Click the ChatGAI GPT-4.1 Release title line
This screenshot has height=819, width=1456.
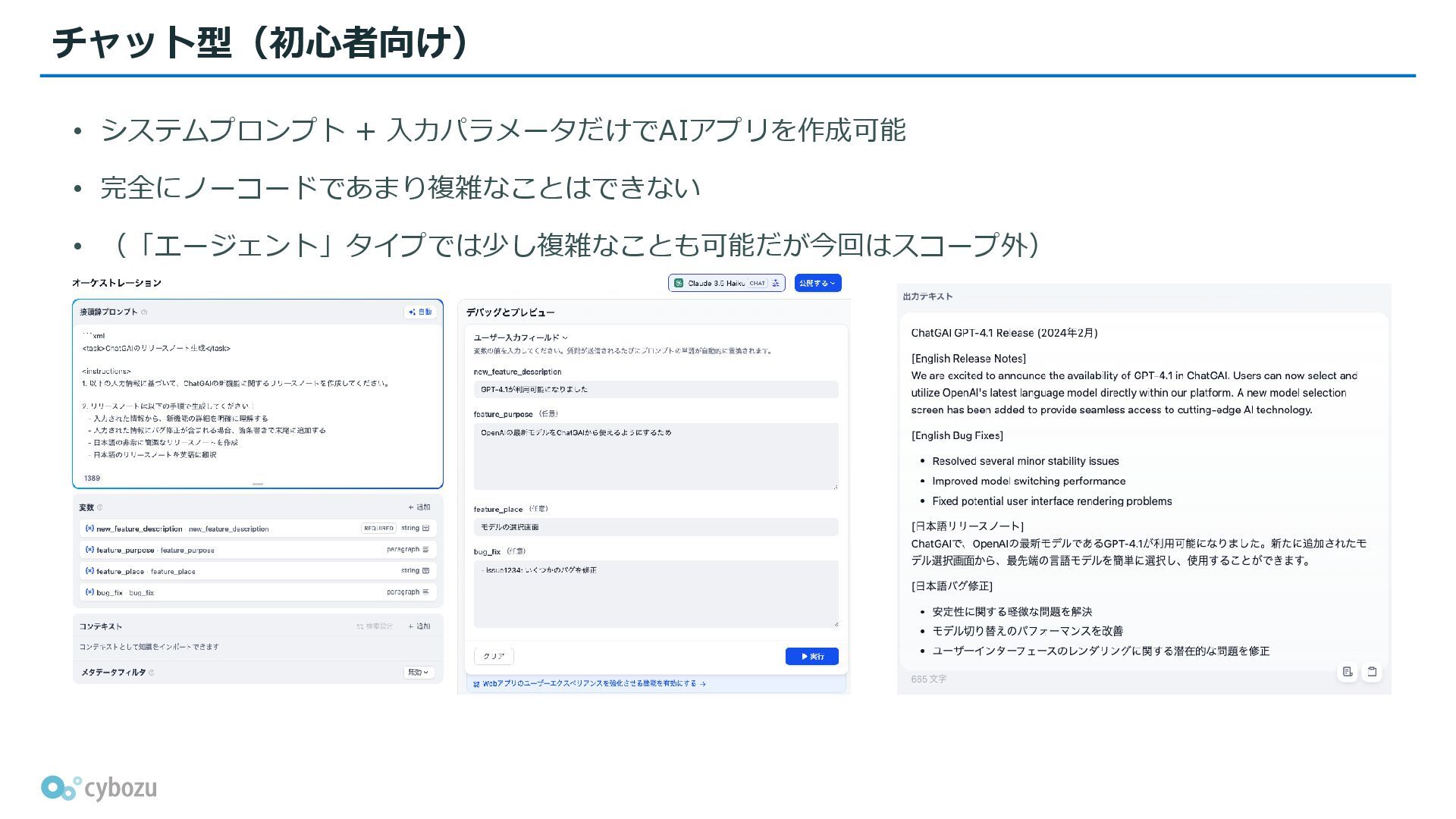[x=1004, y=333]
